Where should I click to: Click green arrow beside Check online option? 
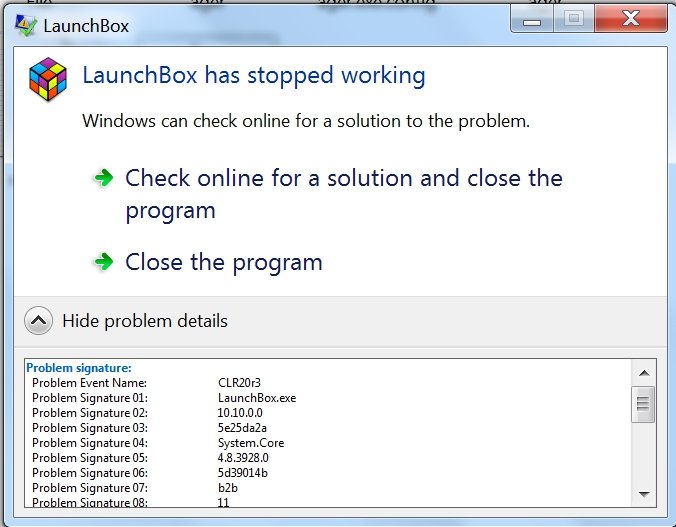pyautogui.click(x=103, y=178)
